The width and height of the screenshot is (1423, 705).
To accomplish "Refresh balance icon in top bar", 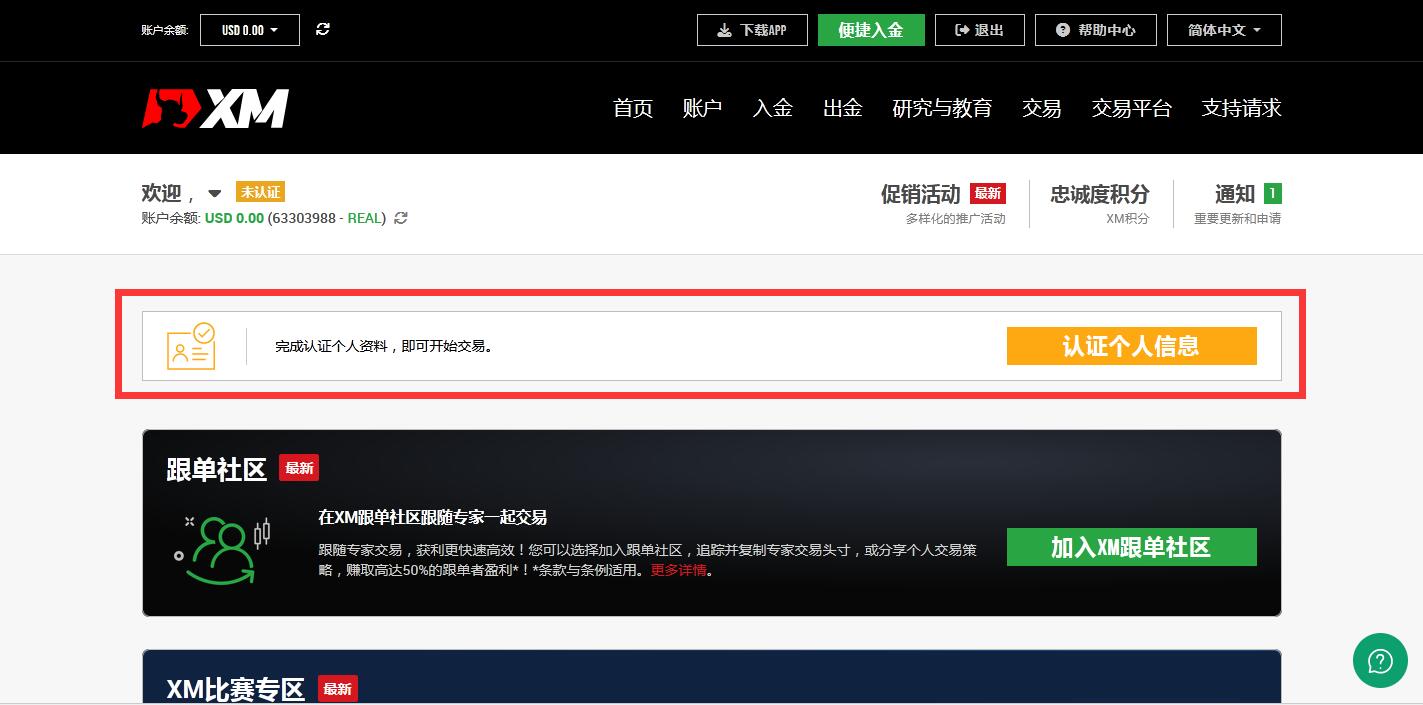I will click(323, 29).
